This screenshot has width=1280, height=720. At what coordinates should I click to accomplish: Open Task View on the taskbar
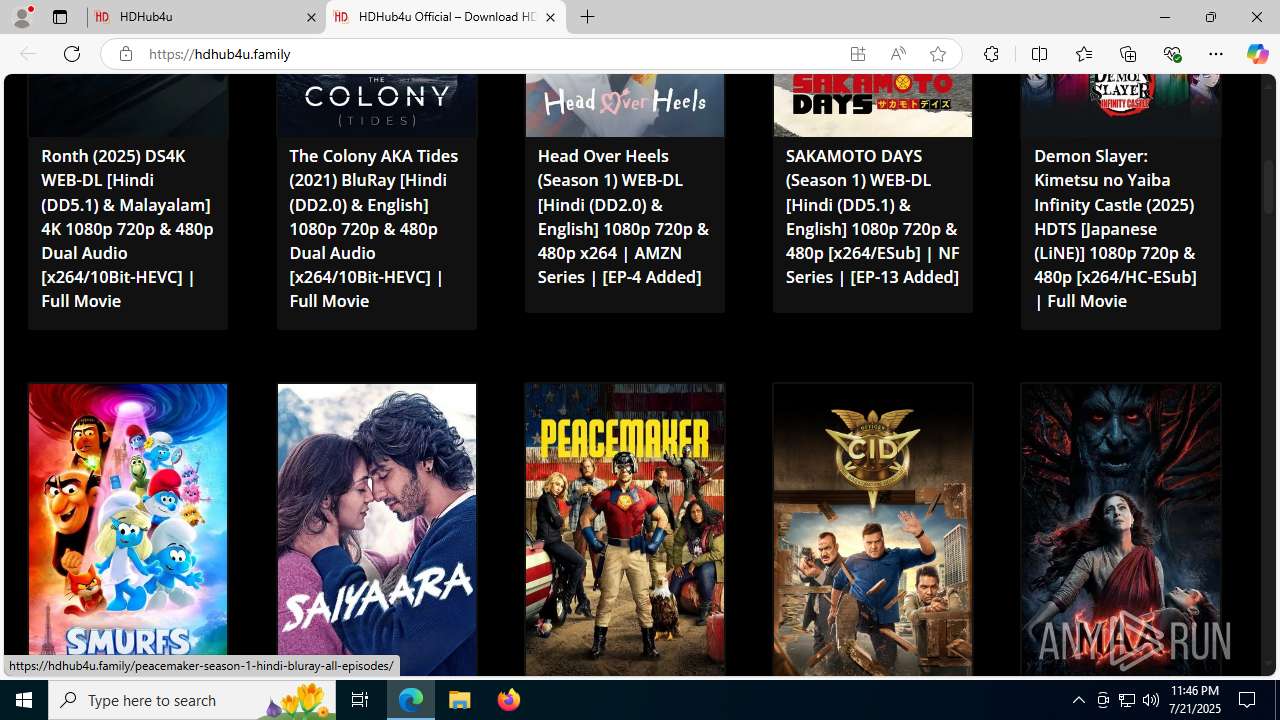click(x=360, y=700)
